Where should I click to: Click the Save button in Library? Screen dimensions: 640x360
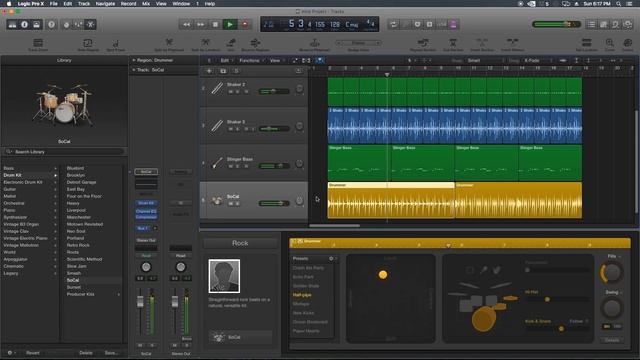pos(111,353)
